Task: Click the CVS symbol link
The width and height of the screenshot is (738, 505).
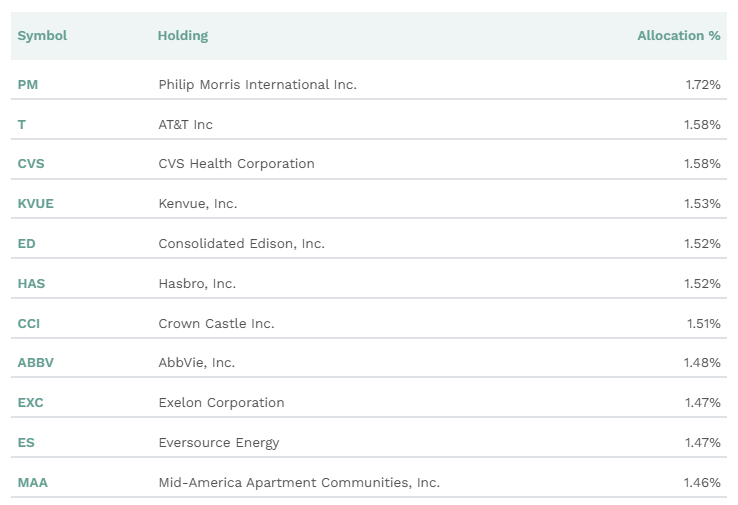Action: (31, 164)
